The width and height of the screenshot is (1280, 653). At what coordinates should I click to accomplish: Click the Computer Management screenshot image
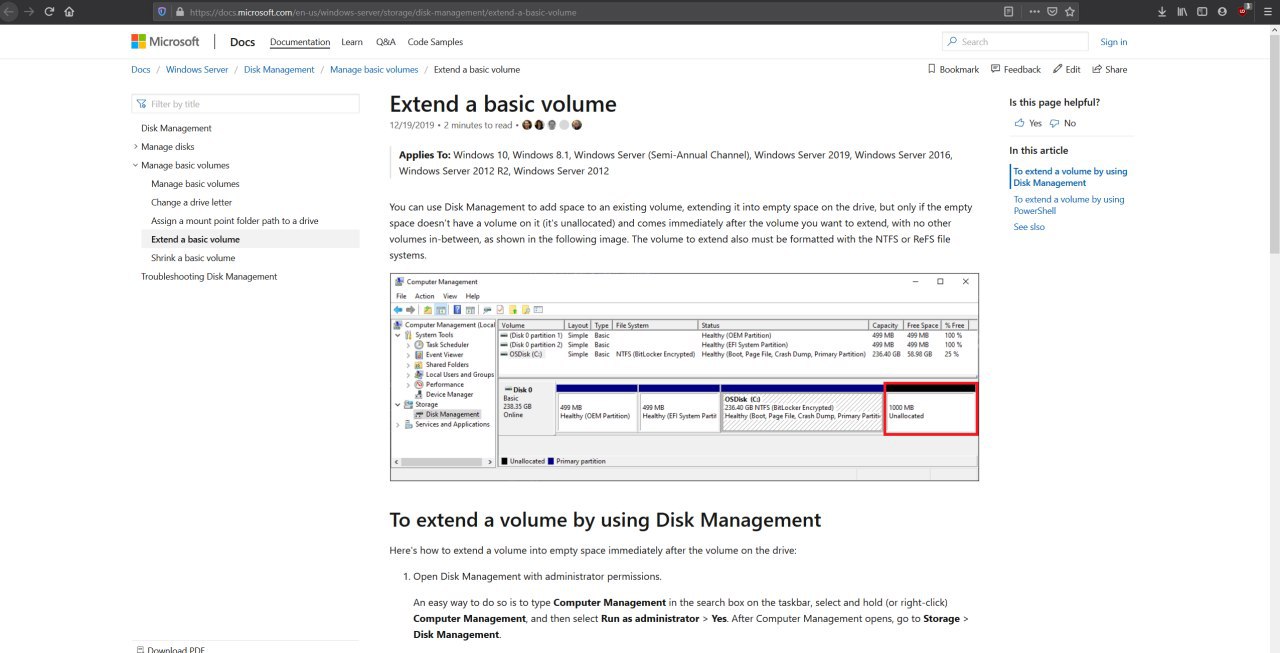(684, 377)
